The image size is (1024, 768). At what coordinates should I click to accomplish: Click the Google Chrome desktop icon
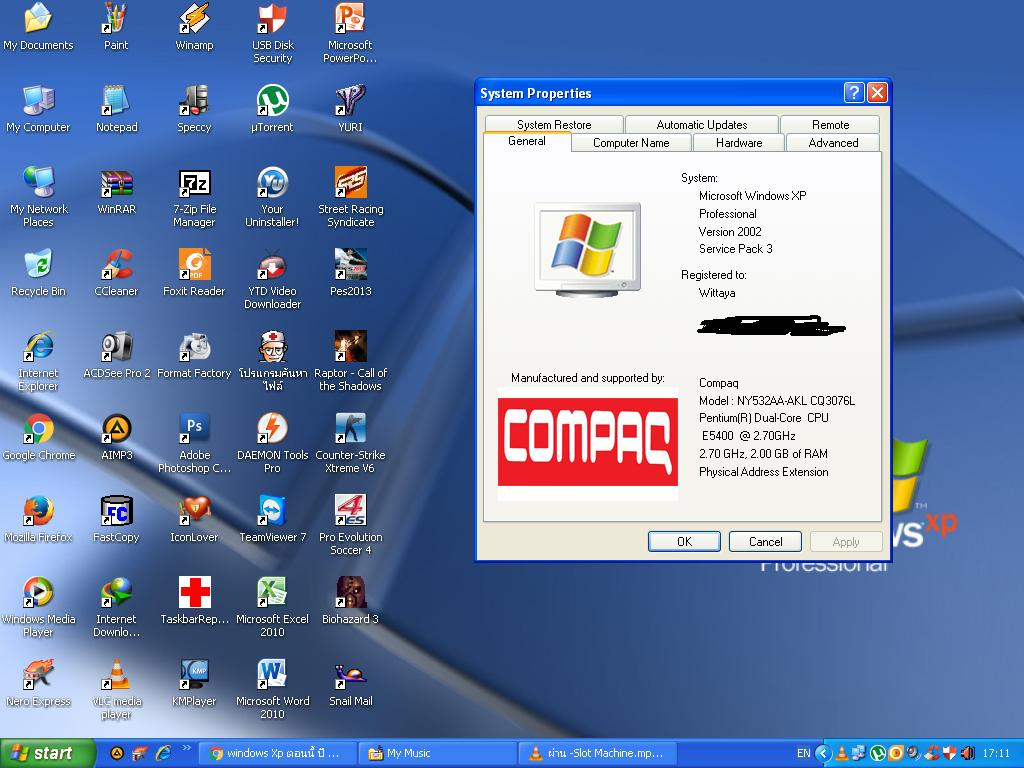pyautogui.click(x=38, y=430)
